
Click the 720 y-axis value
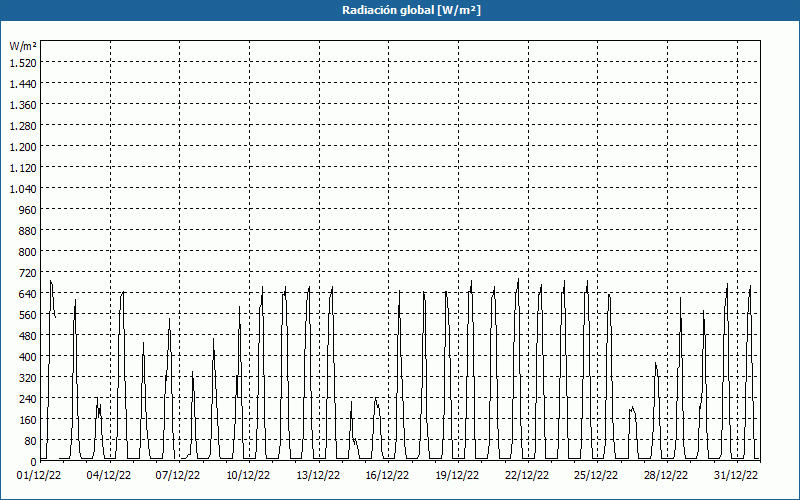(x=28, y=272)
